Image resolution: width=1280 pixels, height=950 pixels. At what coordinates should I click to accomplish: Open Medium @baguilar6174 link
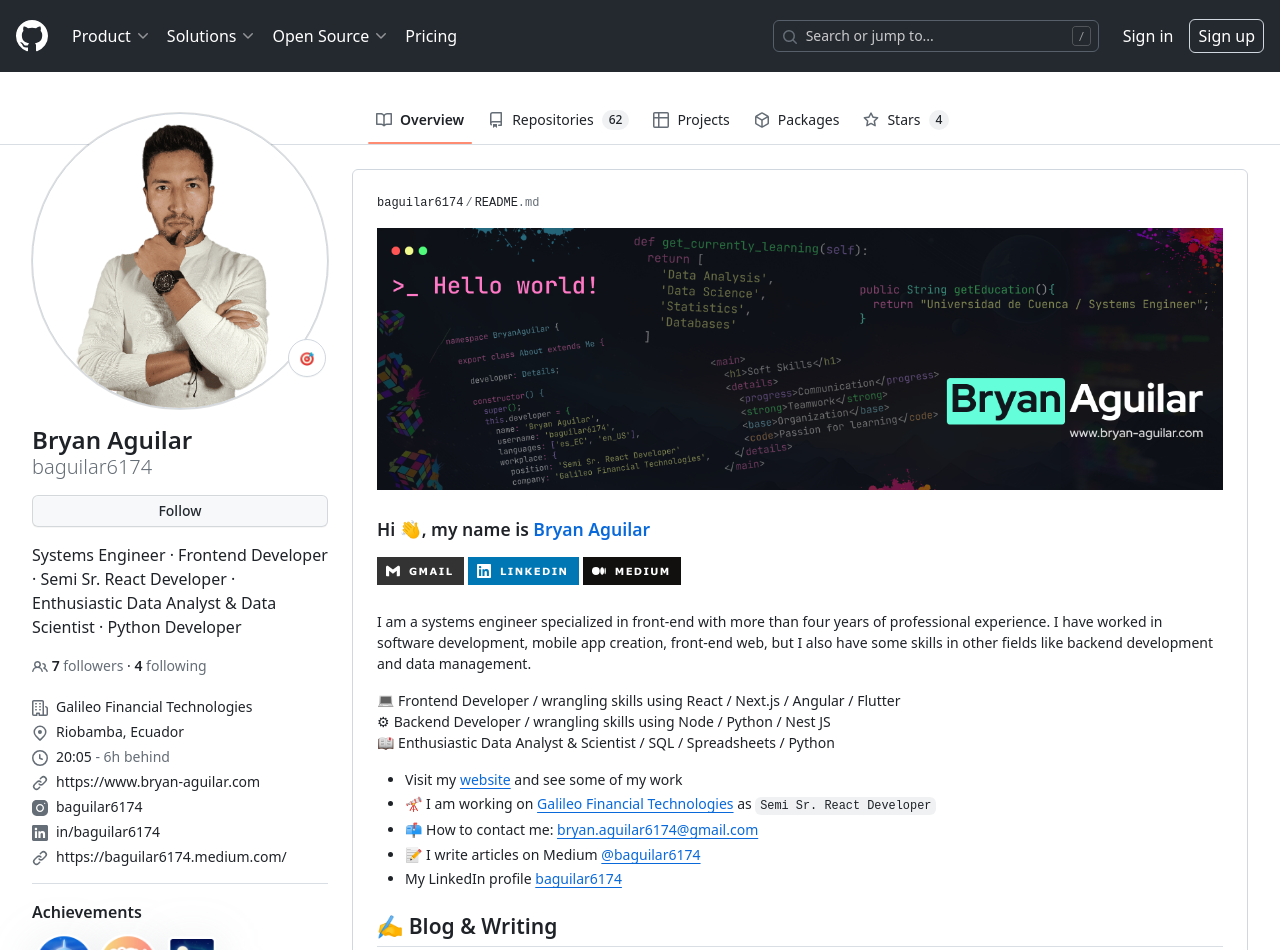click(650, 855)
